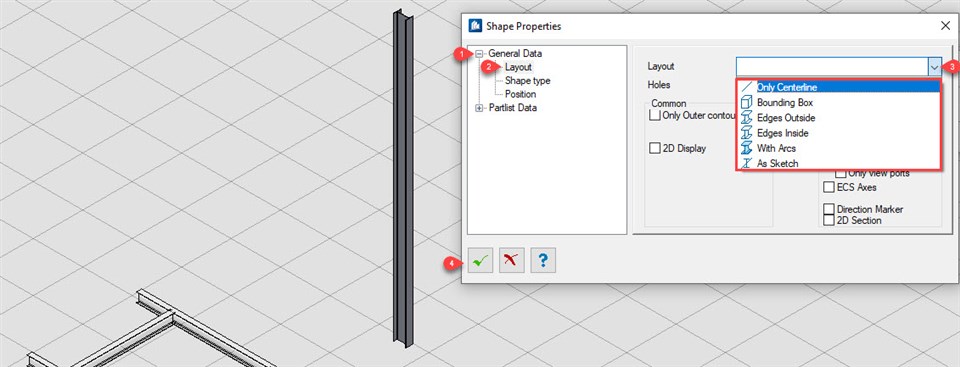Screen dimensions: 960x367
Task: Open the Position tree item
Action: pos(520,94)
